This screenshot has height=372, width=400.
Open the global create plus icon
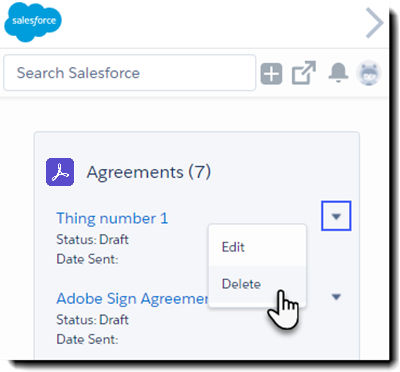tap(271, 73)
